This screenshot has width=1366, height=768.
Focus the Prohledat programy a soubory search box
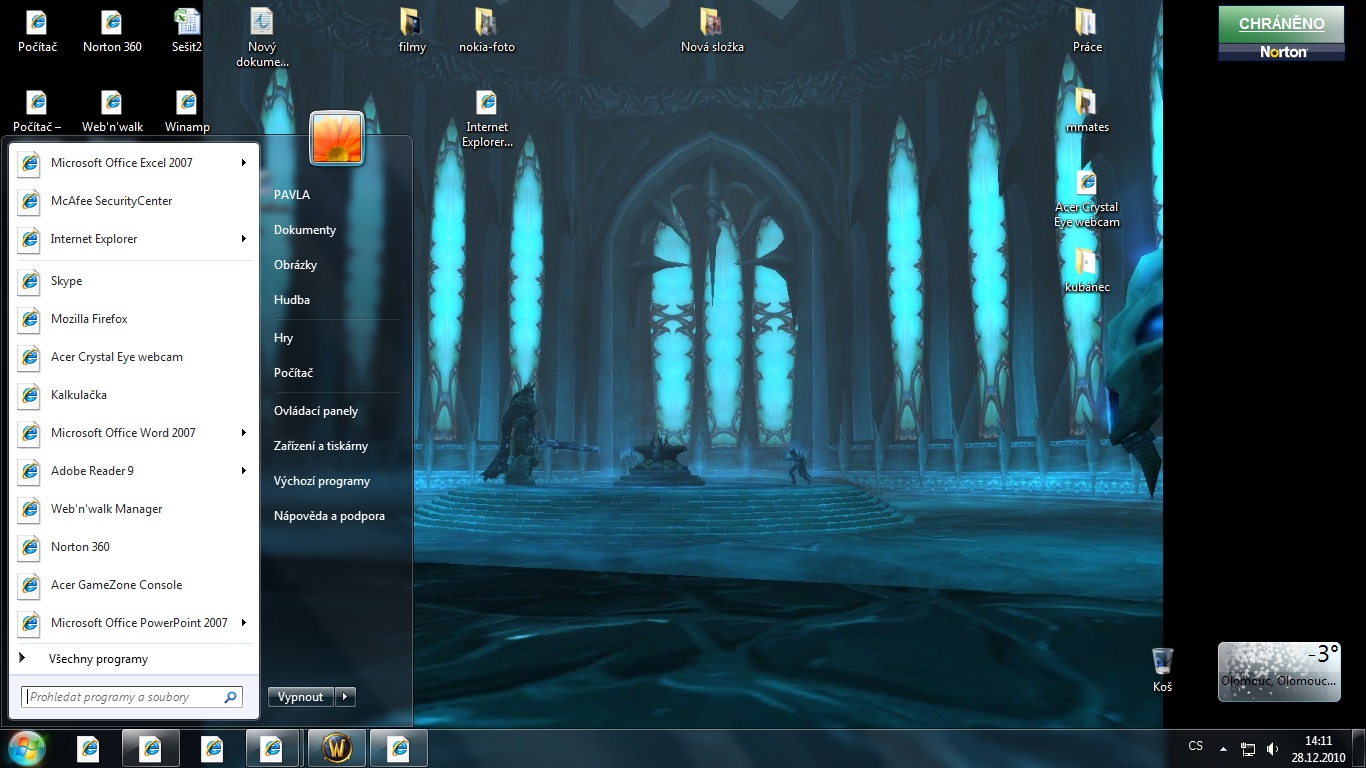(x=132, y=697)
